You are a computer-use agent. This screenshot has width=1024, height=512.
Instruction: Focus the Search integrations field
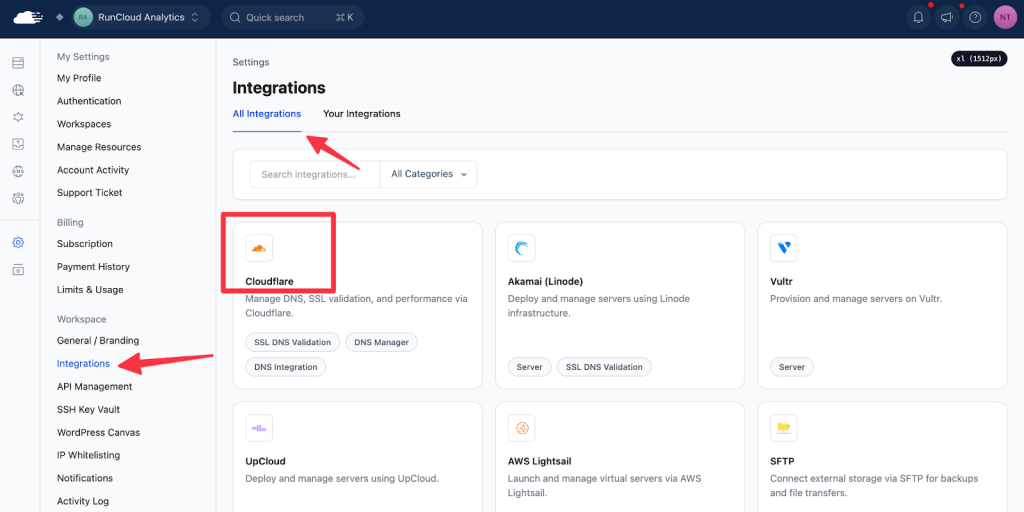(315, 174)
